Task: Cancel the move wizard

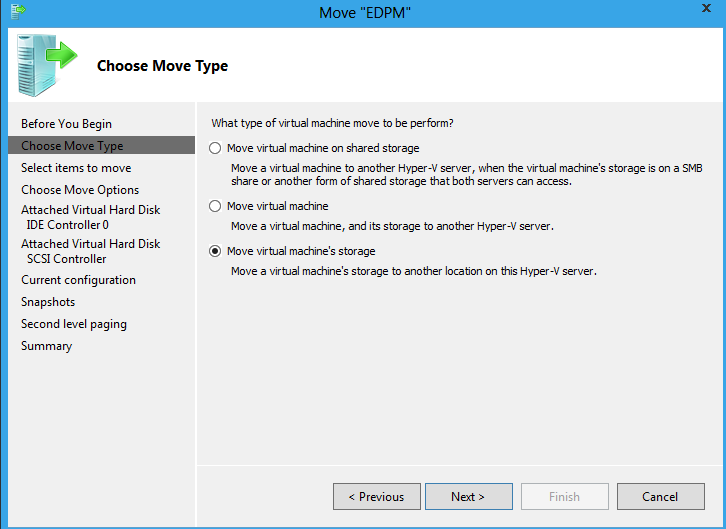Action: [661, 497]
